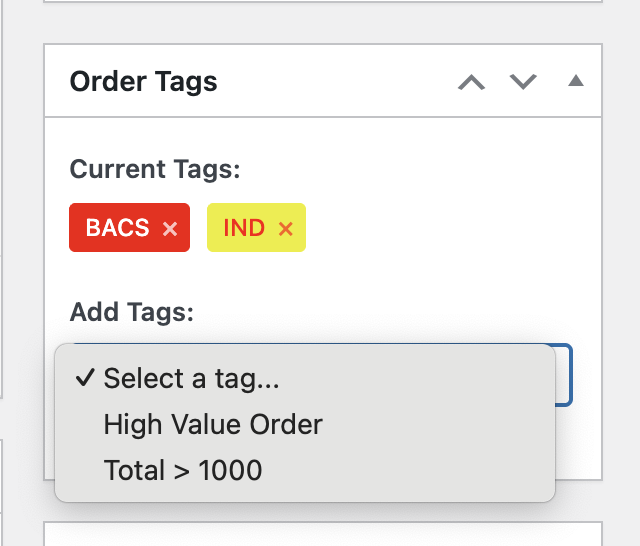This screenshot has width=640, height=546.
Task: Click the "Add Tags:" label
Action: pyautogui.click(x=131, y=312)
